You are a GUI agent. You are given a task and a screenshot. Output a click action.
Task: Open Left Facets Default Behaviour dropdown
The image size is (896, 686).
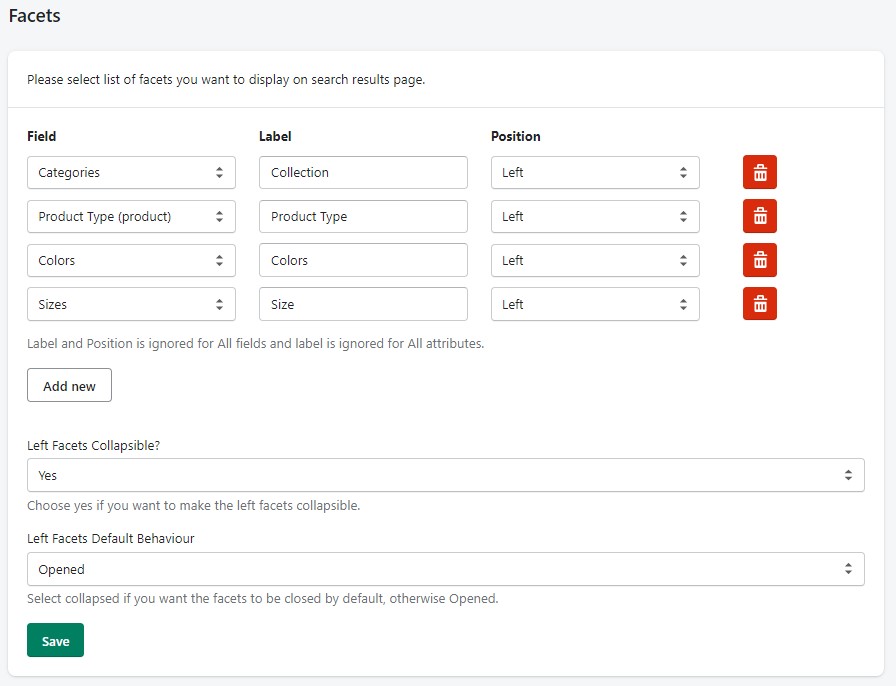[x=446, y=569]
